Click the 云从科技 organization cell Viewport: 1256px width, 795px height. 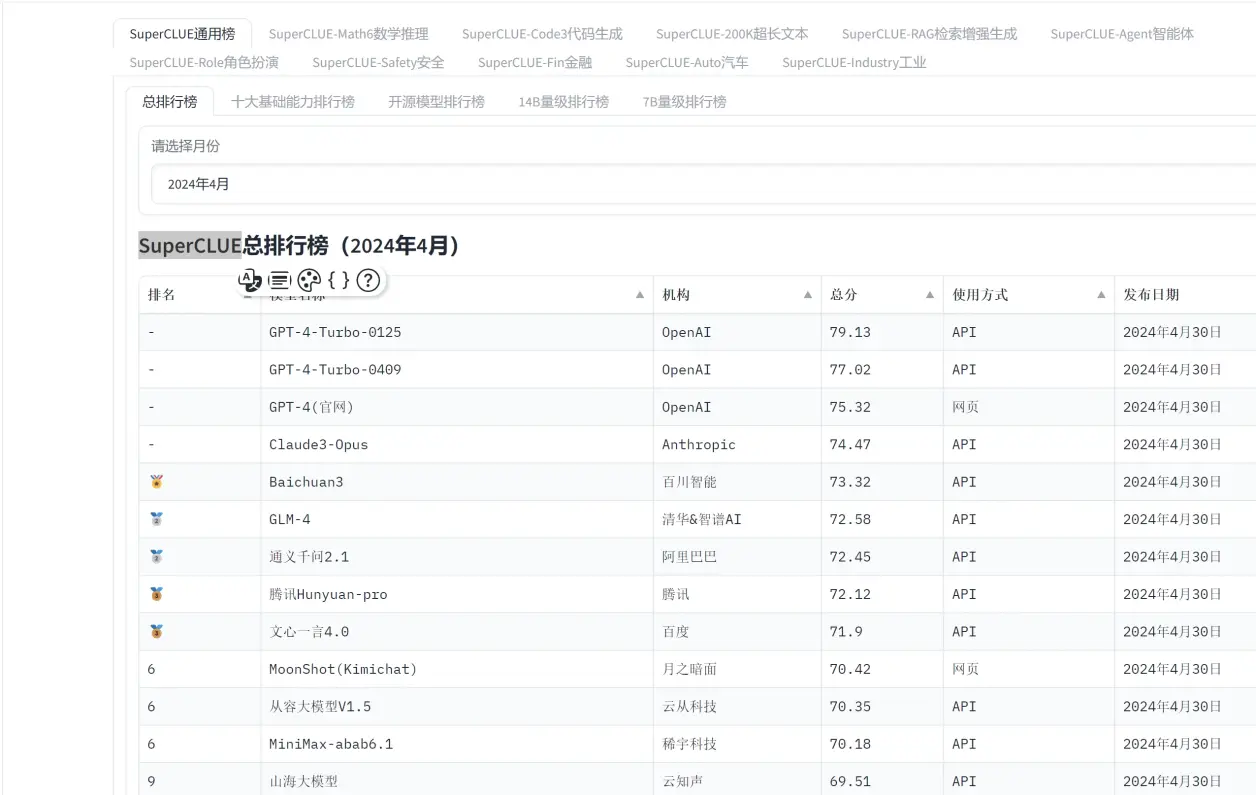(737, 707)
